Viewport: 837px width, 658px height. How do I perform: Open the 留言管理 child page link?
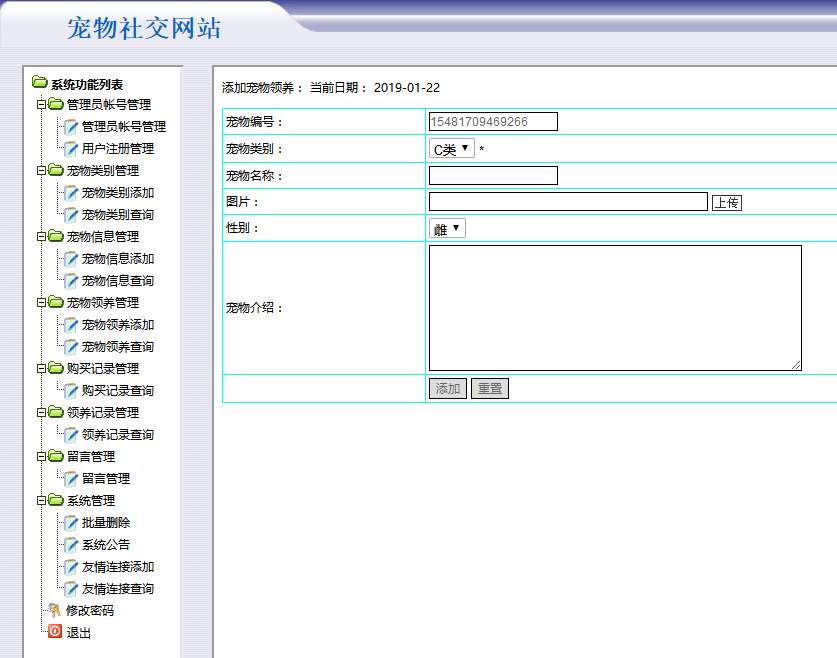coord(106,479)
